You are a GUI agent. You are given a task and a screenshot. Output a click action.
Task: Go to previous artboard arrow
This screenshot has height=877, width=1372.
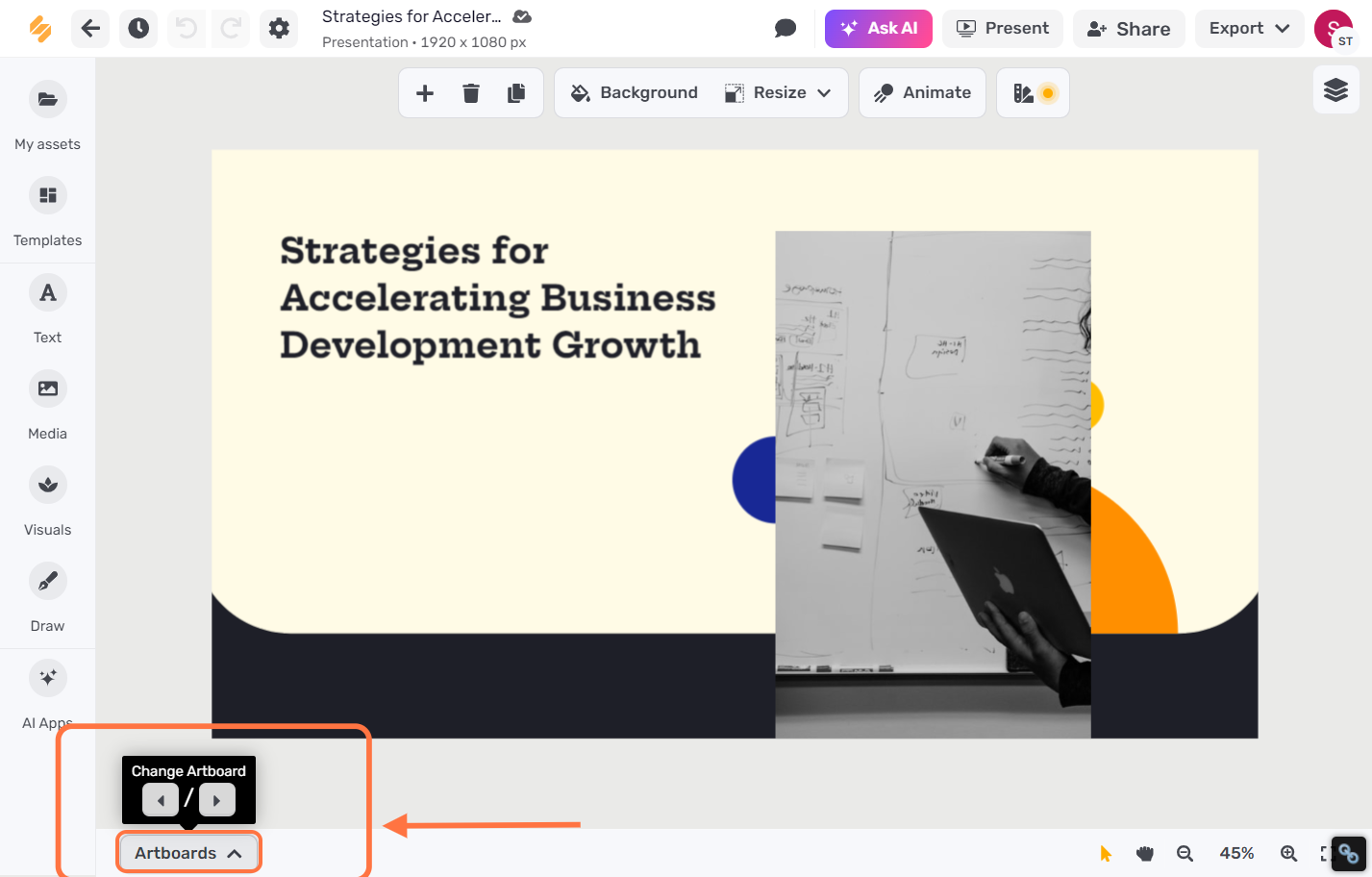[x=161, y=800]
